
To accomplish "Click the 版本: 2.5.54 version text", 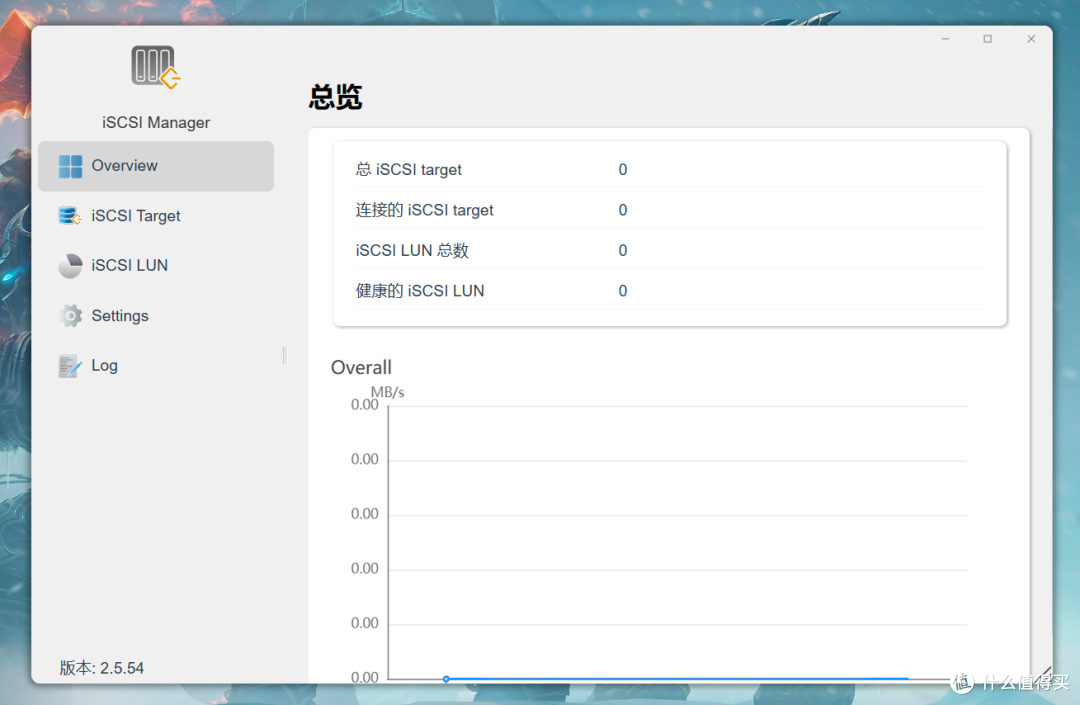I will [x=102, y=668].
